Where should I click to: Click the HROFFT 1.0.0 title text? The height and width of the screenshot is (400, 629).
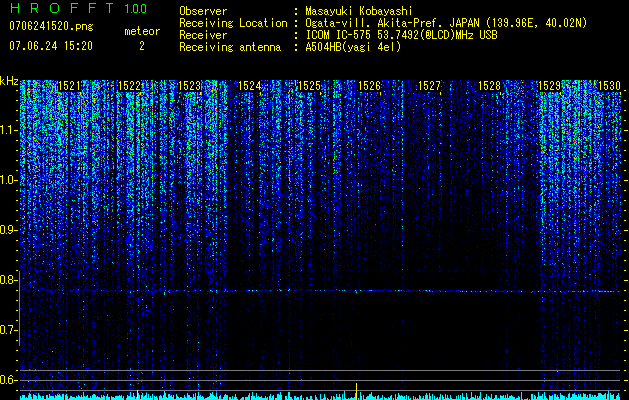coord(78,8)
